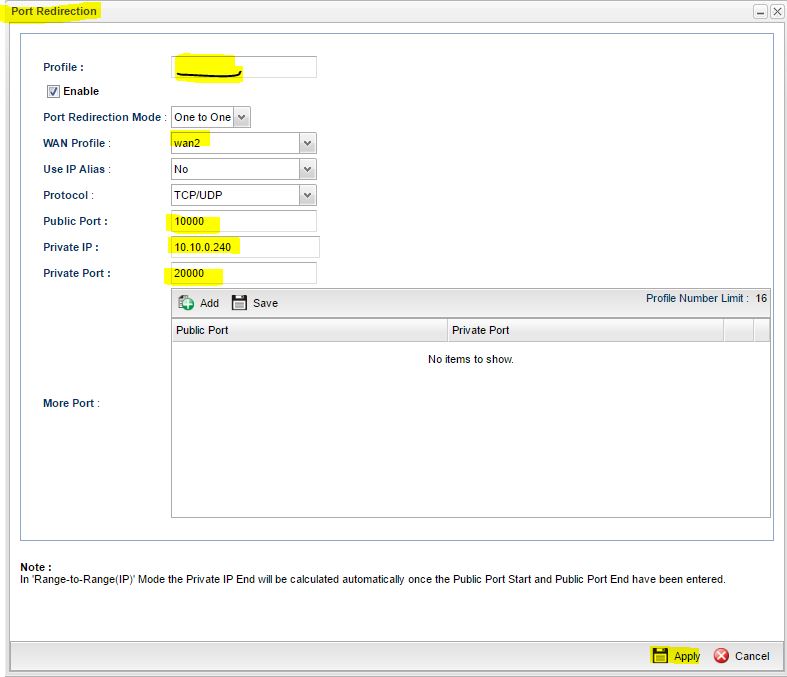787x677 pixels.
Task: Expand the Protocol dropdown set to TCP/UDP
Action: [308, 195]
